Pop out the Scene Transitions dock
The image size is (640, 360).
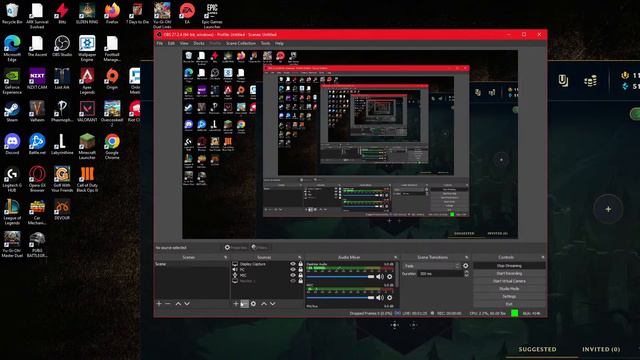467,258
